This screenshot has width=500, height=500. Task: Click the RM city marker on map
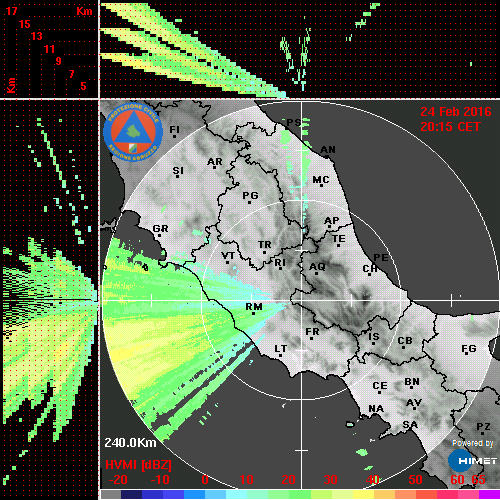coord(254,314)
